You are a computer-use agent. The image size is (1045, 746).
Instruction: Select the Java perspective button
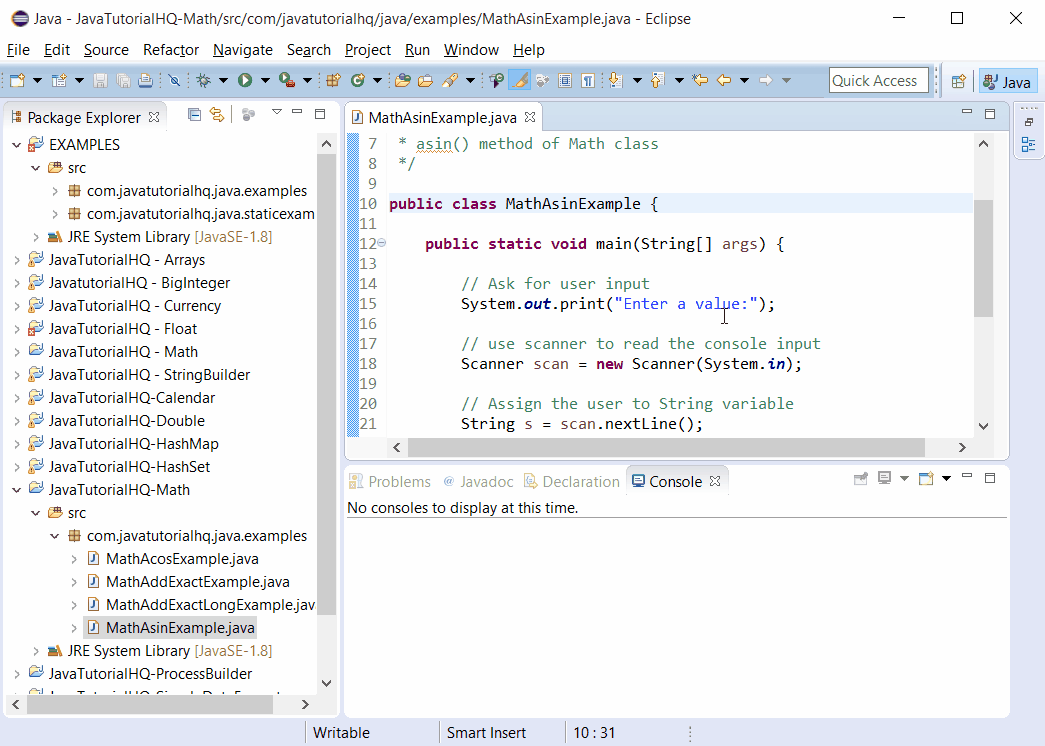(x=1008, y=81)
